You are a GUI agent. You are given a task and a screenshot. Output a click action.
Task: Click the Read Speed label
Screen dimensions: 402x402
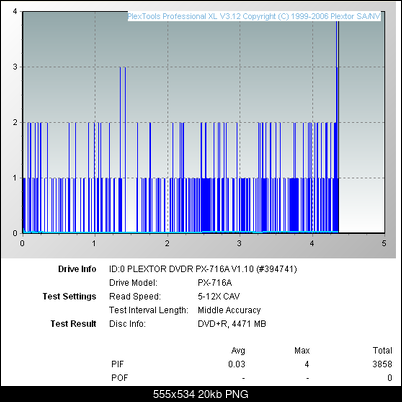(135, 296)
